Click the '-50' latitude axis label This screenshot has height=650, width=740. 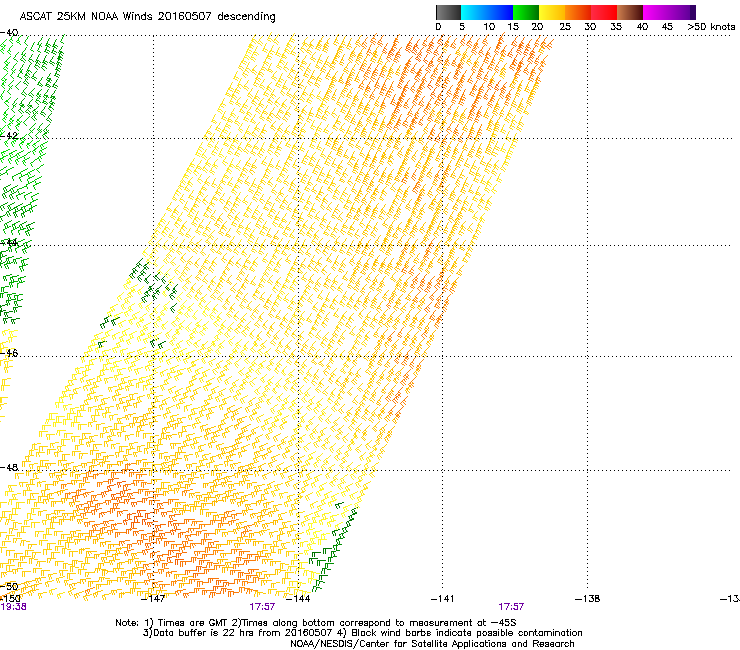click(9, 587)
